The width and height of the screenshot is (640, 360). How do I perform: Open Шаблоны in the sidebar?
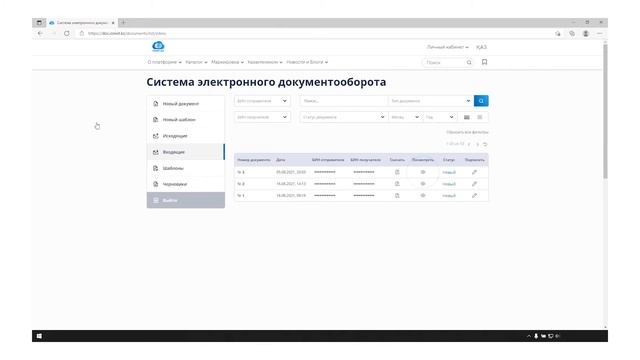point(186,168)
